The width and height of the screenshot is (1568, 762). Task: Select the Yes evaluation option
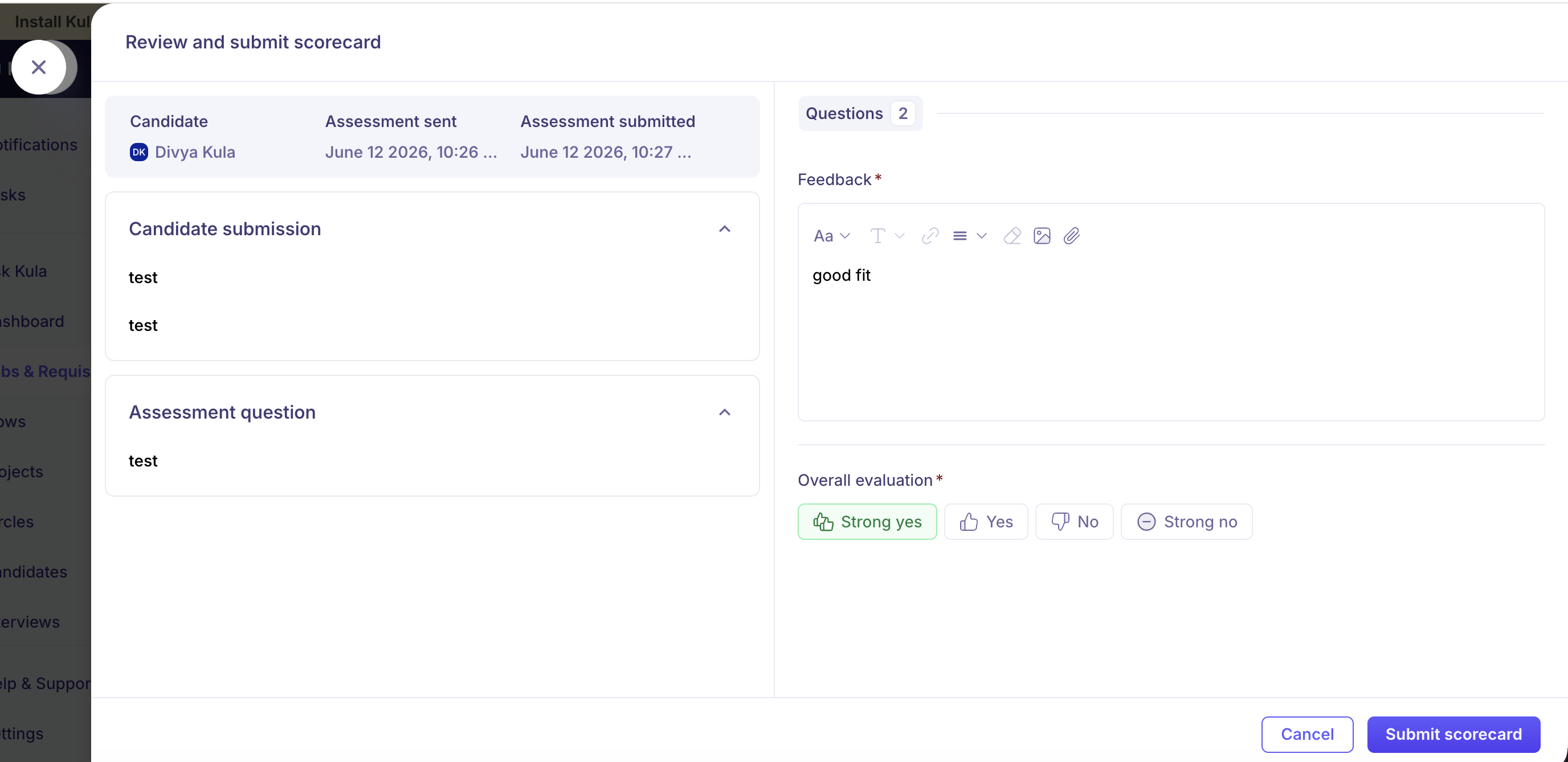[986, 522]
